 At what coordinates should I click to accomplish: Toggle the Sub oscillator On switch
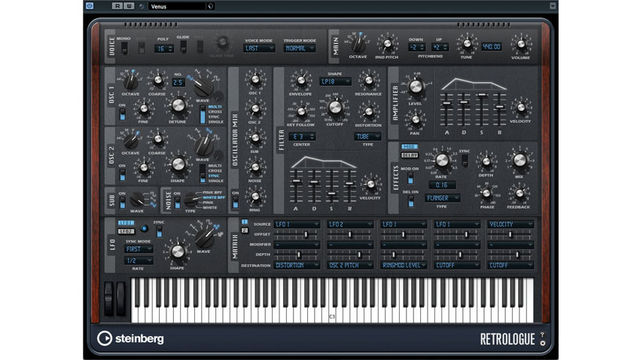[x=122, y=202]
